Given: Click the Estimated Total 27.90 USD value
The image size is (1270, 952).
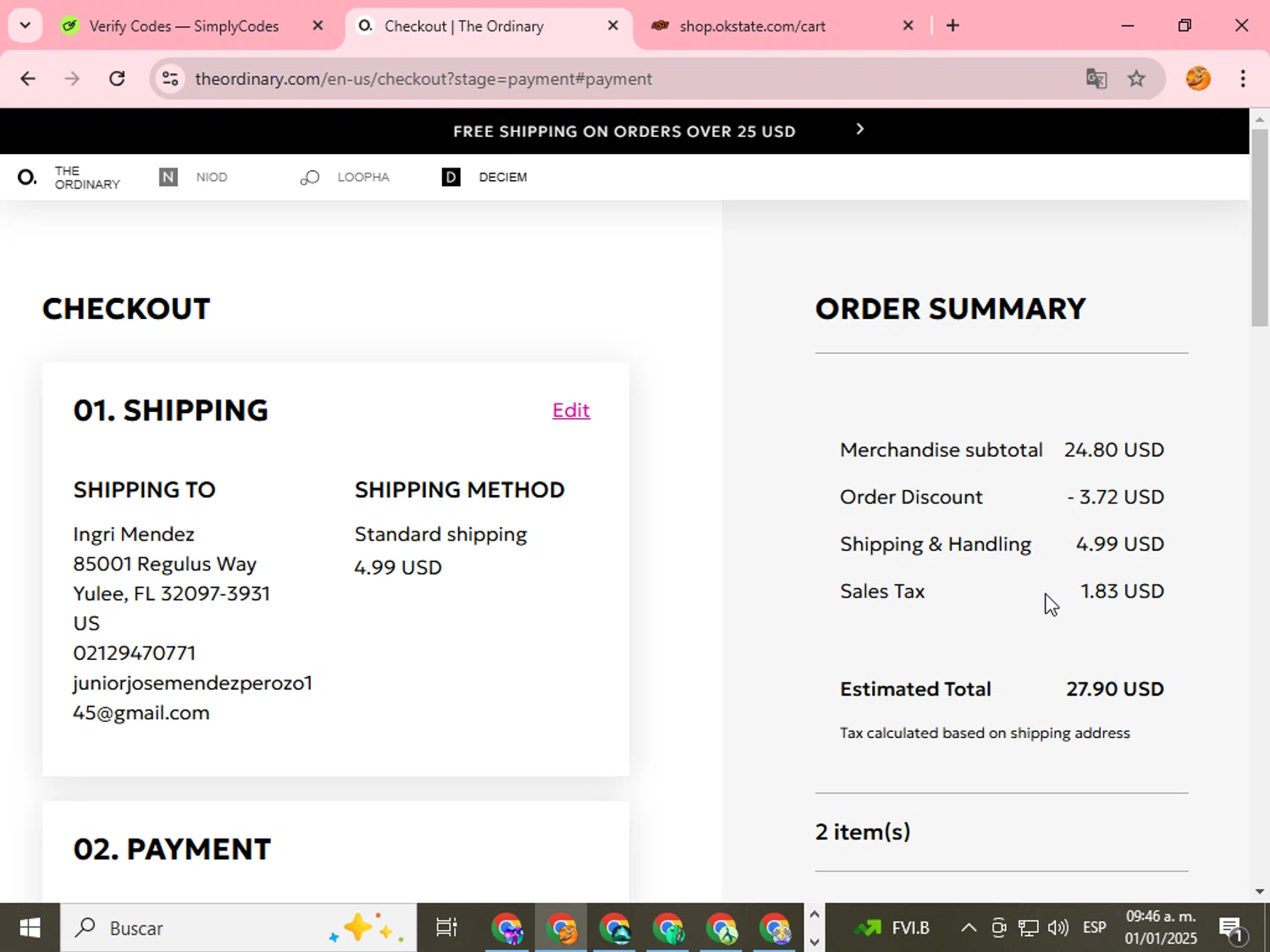Looking at the screenshot, I should [x=1115, y=689].
